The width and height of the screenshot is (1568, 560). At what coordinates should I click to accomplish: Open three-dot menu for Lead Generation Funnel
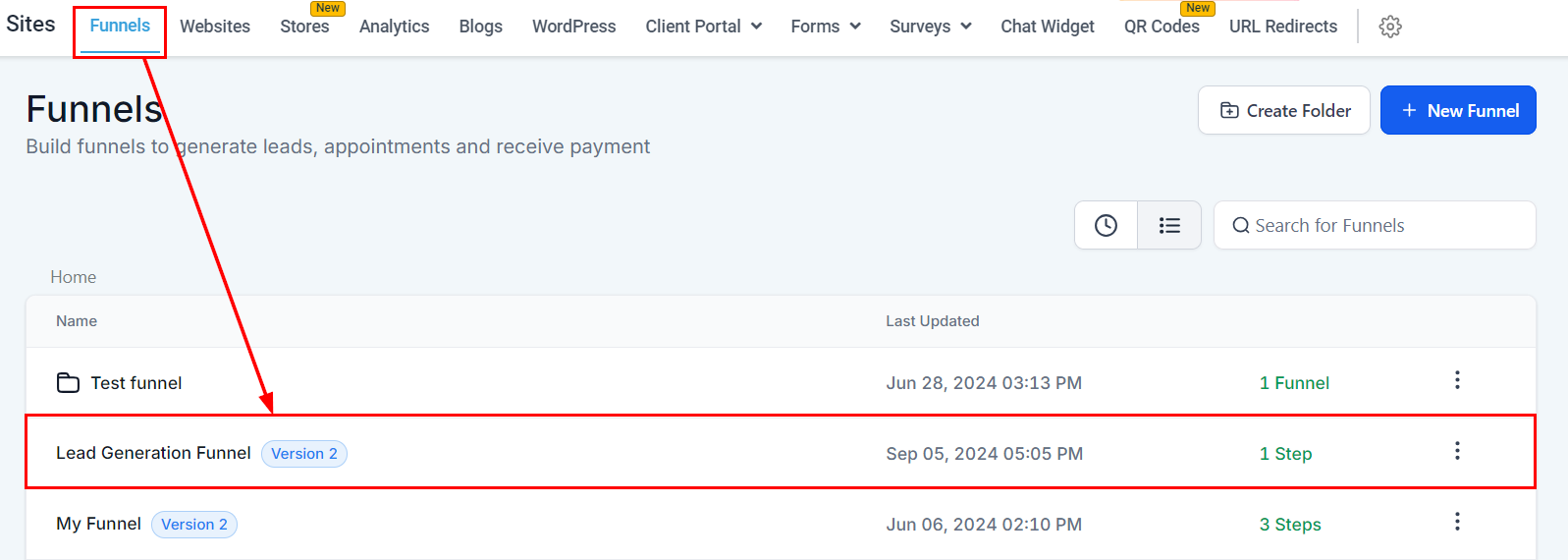pyautogui.click(x=1457, y=451)
